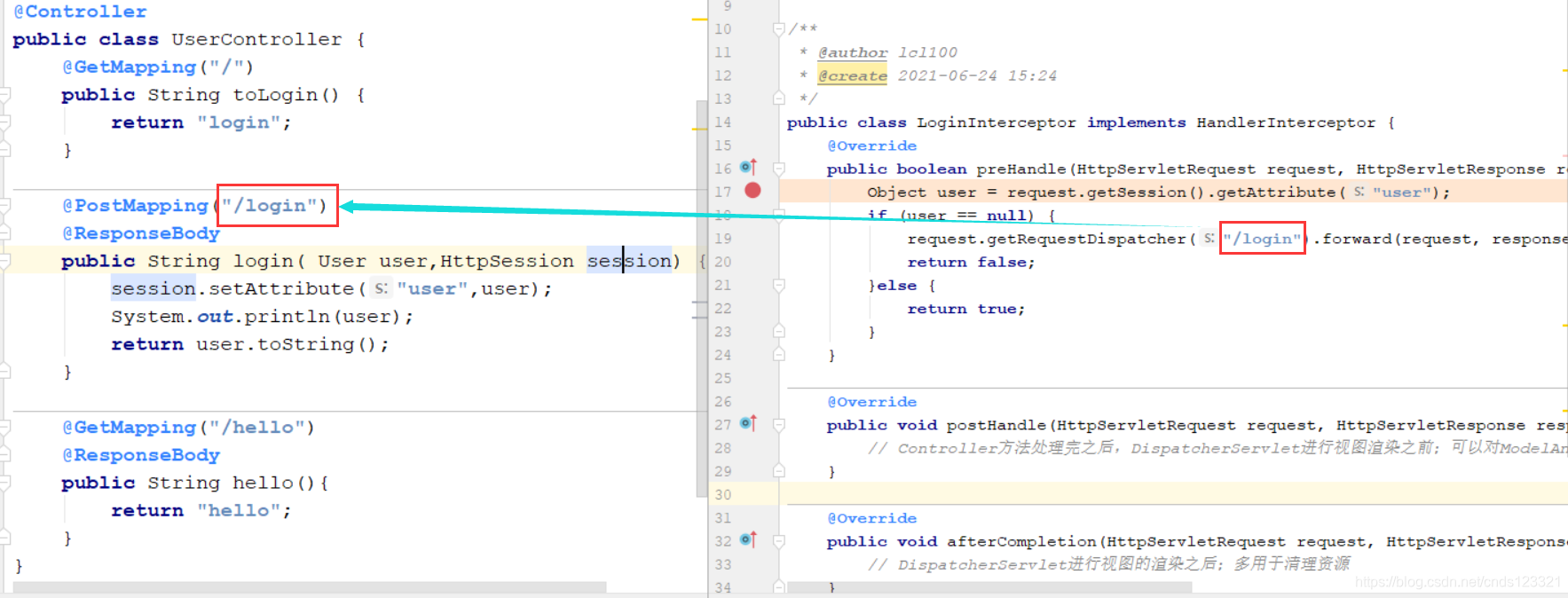Image resolution: width=1568 pixels, height=598 pixels.
Task: Collapse the postHandle method fold at line 27
Action: tap(778, 425)
